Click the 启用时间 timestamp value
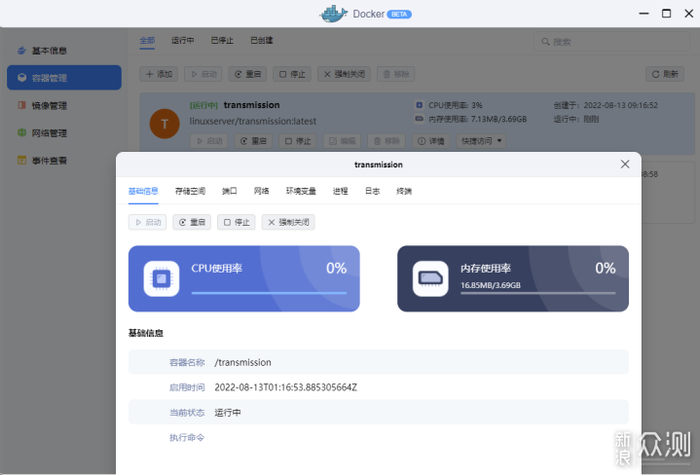Viewport: 700px width, 475px height. pyautogui.click(x=286, y=388)
